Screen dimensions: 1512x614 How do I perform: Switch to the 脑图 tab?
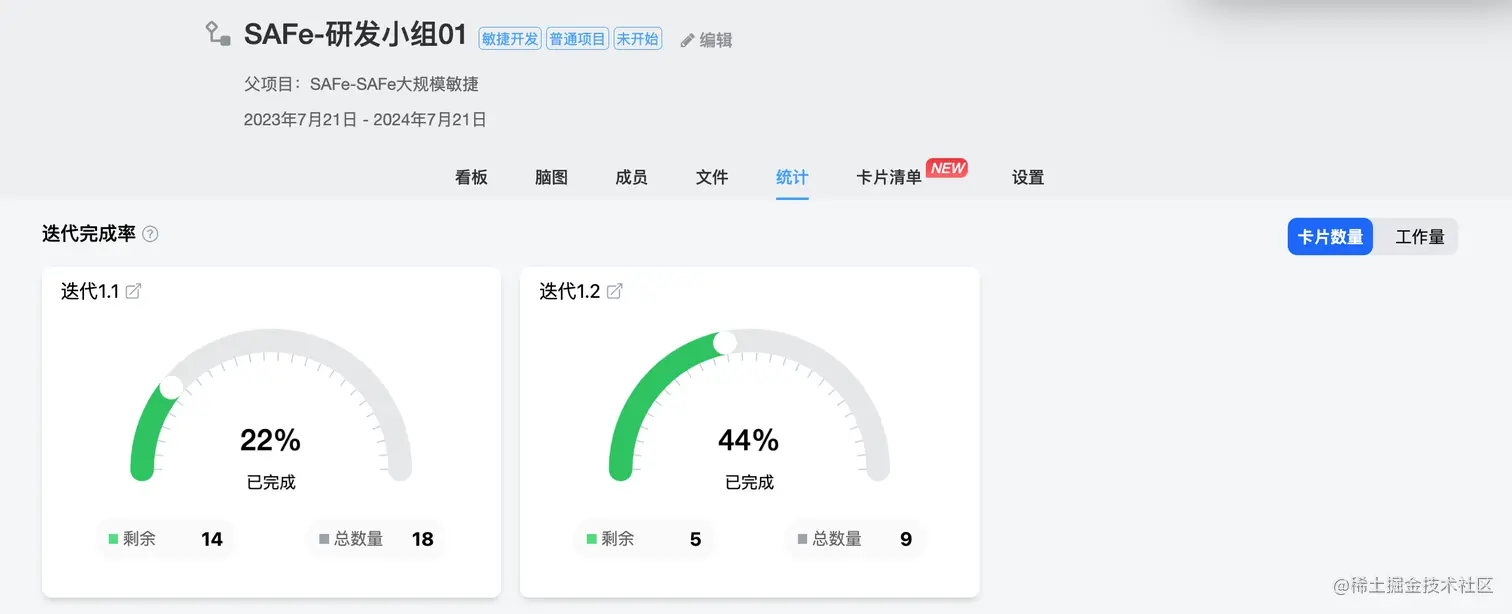(x=551, y=177)
